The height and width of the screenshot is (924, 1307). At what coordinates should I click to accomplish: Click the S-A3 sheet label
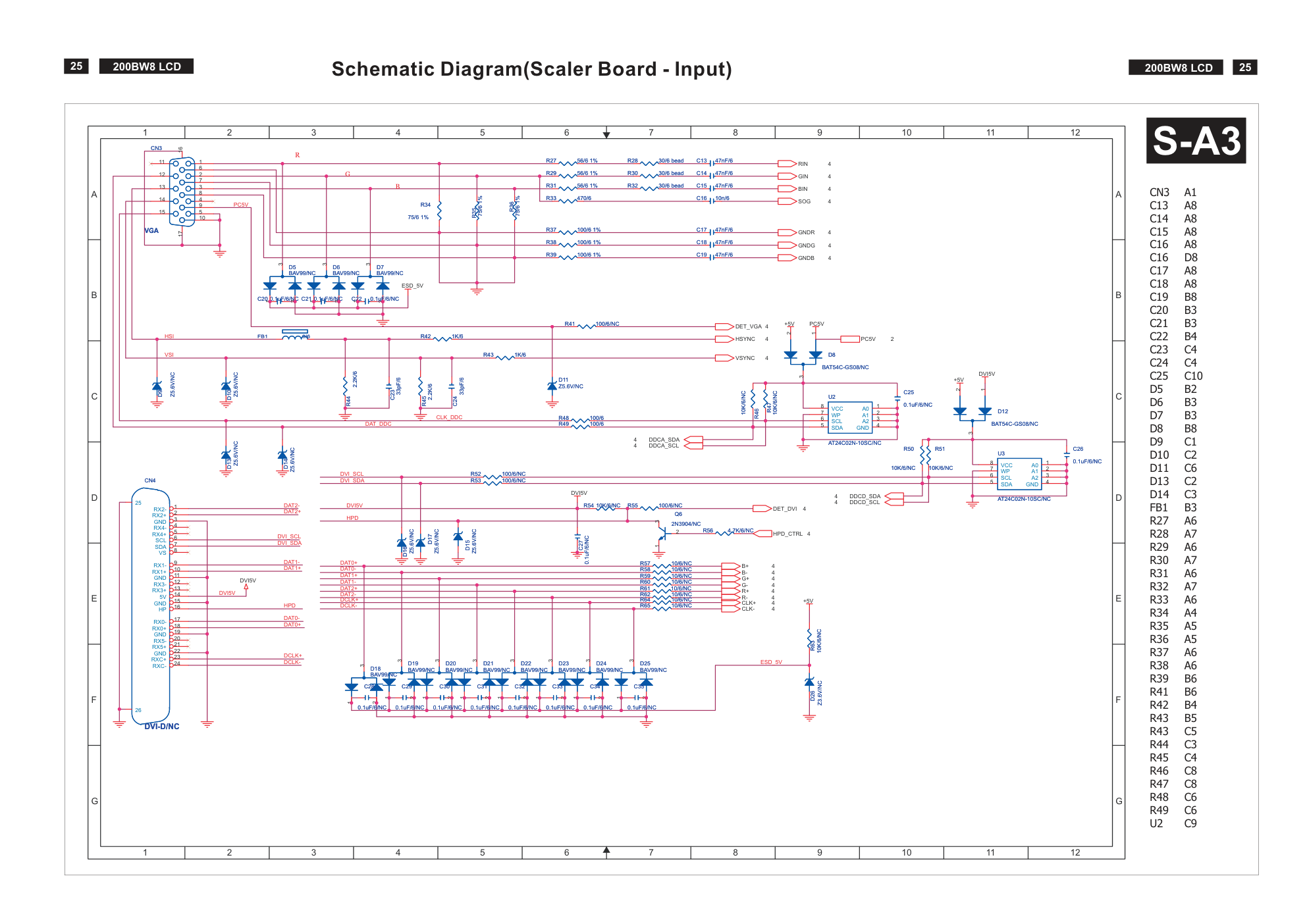tap(1196, 140)
